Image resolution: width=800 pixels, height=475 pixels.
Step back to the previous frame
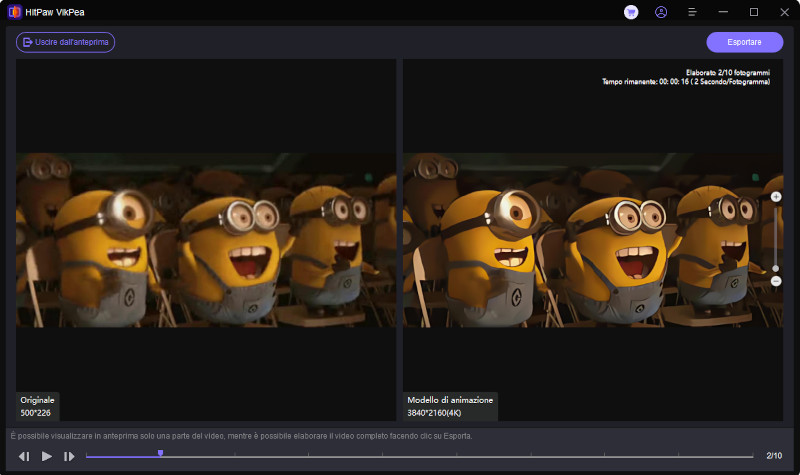[24, 456]
